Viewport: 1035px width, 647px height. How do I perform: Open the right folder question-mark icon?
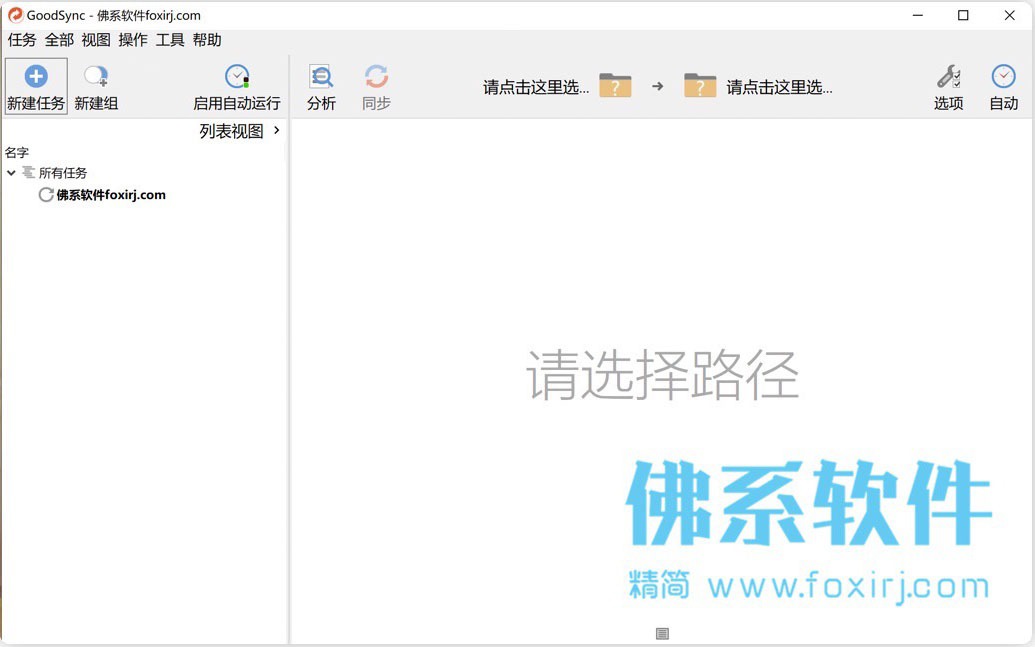(x=700, y=86)
